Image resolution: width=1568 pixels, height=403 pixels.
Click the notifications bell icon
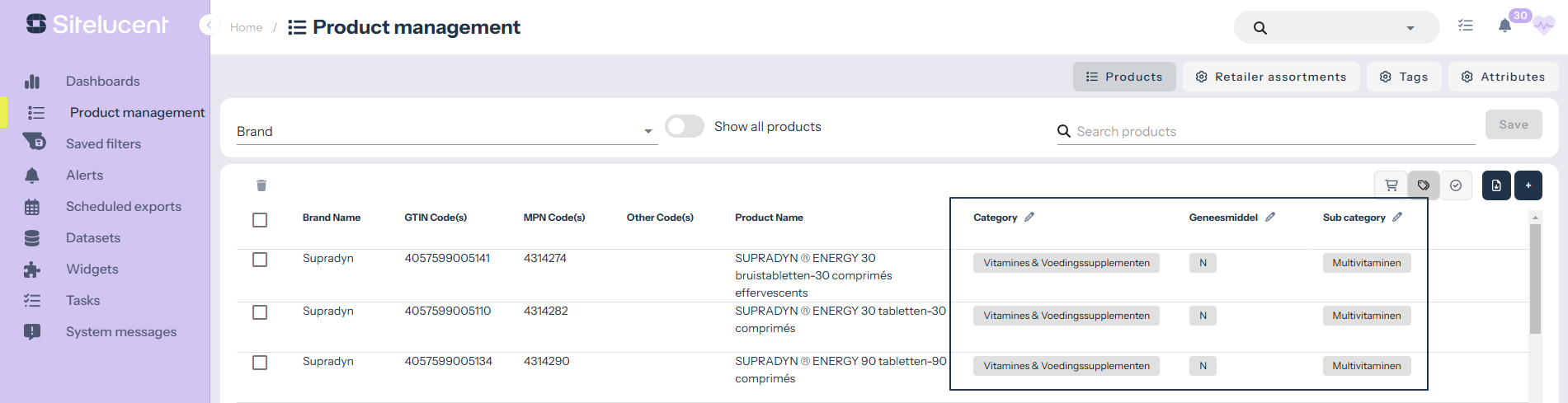click(1504, 26)
